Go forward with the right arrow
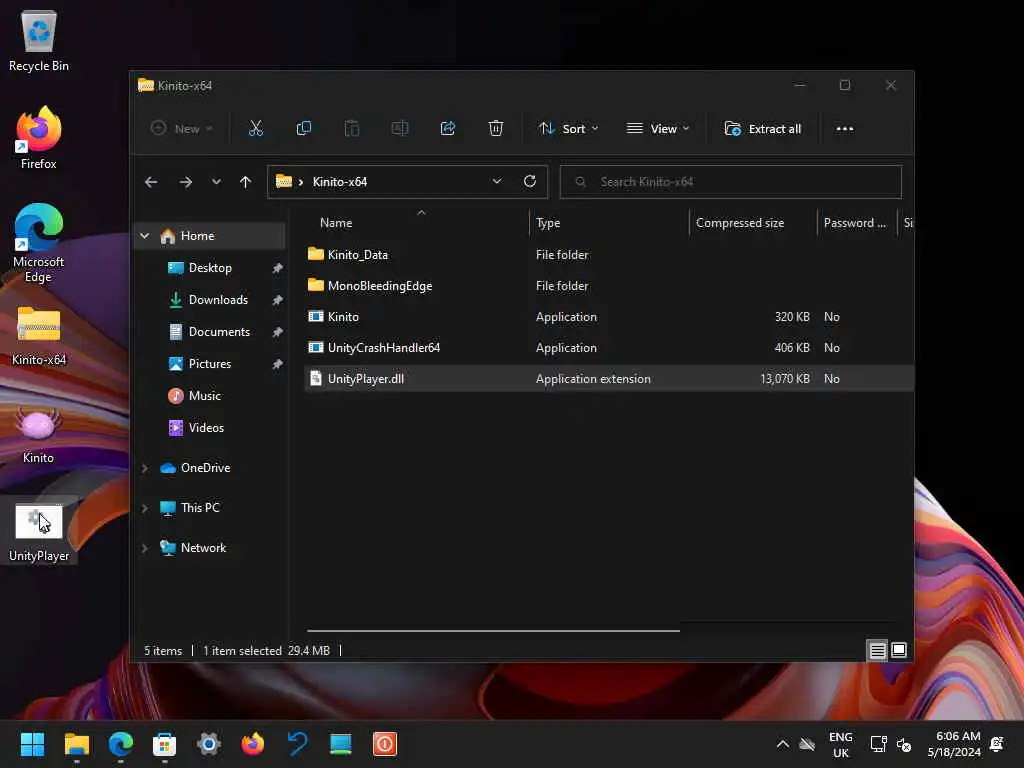Screen dimensions: 1024x768 [185, 182]
